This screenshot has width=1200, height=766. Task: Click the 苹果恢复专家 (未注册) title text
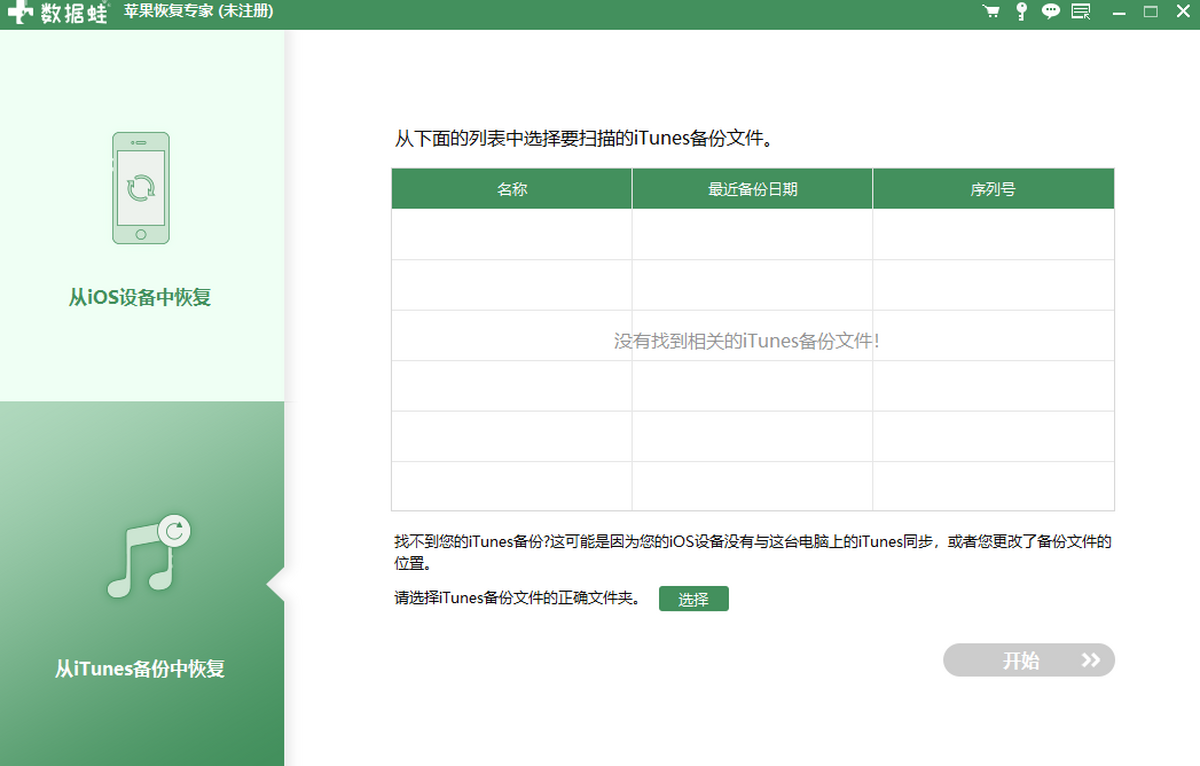198,12
